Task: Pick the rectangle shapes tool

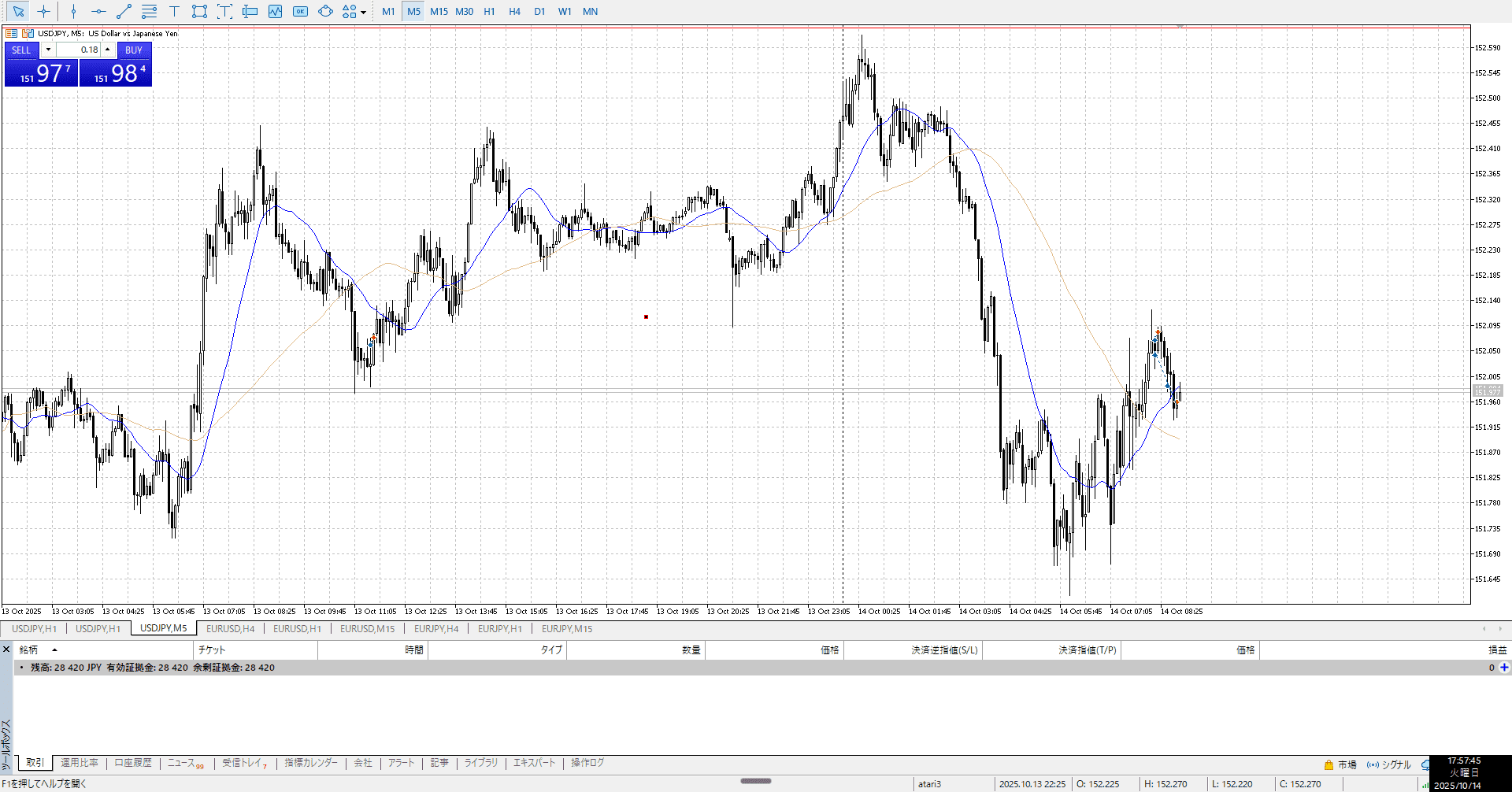Action: click(x=199, y=11)
